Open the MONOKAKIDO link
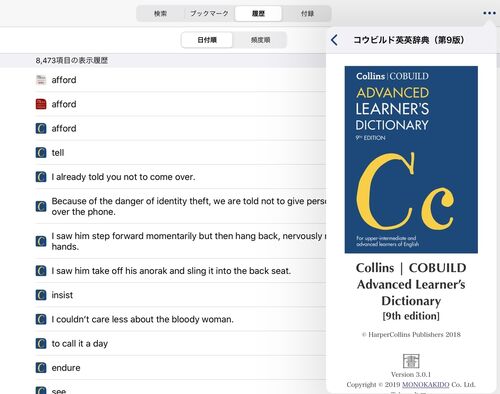Image resolution: width=500 pixels, height=394 pixels. pyautogui.click(x=426, y=384)
